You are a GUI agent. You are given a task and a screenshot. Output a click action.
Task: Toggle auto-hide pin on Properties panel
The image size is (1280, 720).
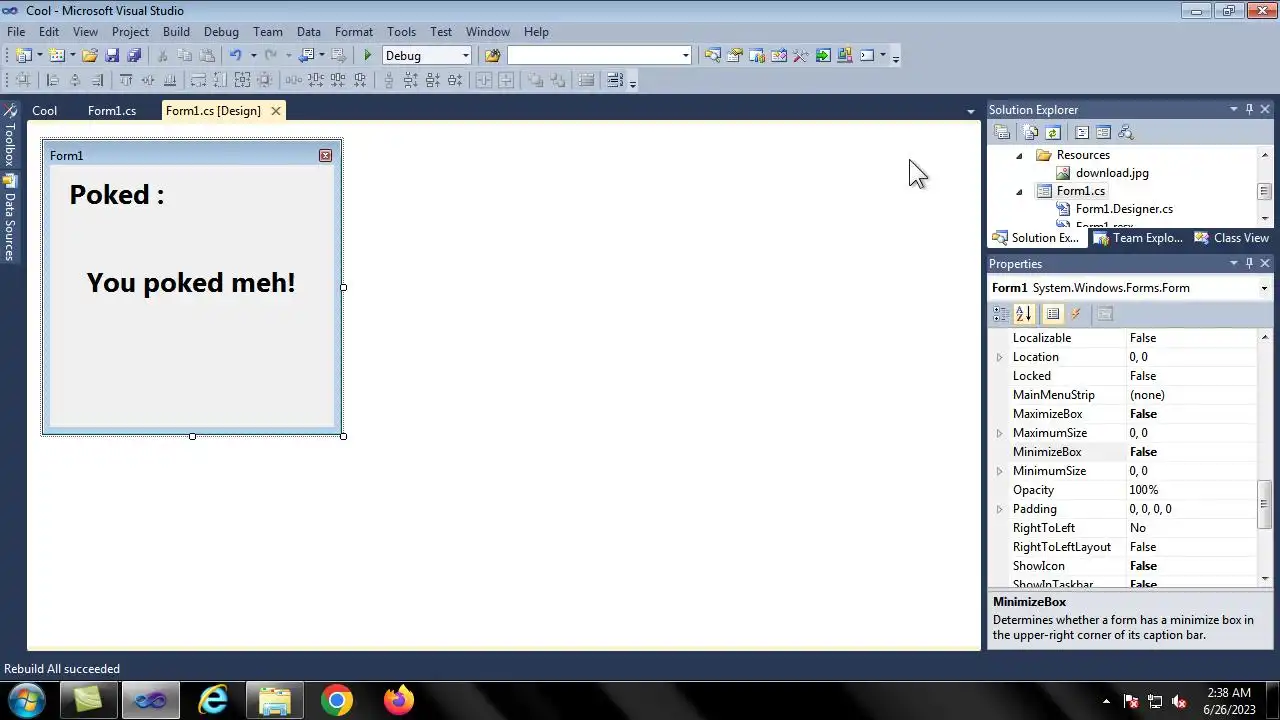(x=1249, y=264)
